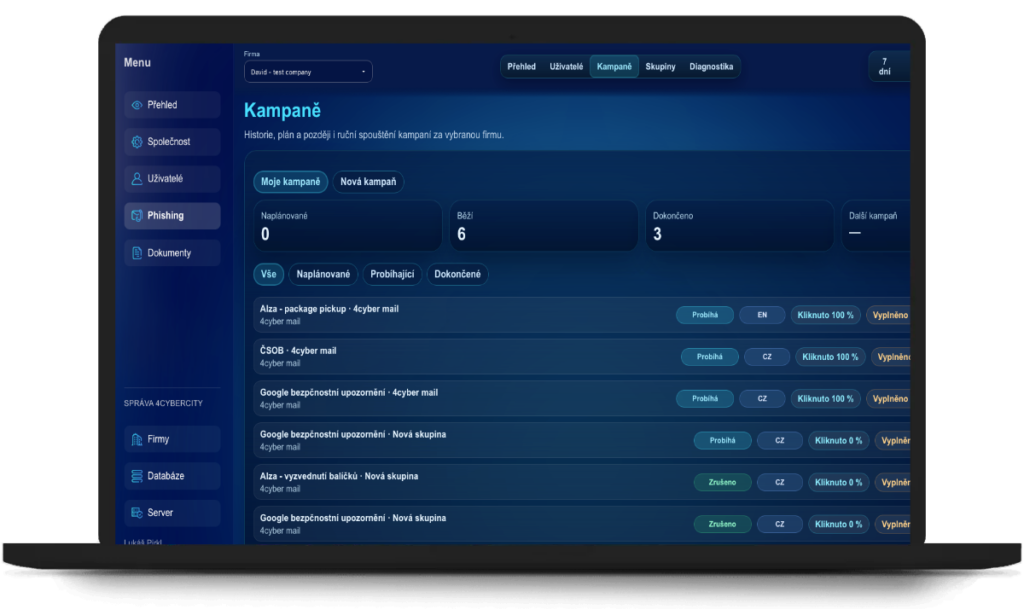
Task: Open the Skupiny top tab
Action: pyautogui.click(x=660, y=67)
